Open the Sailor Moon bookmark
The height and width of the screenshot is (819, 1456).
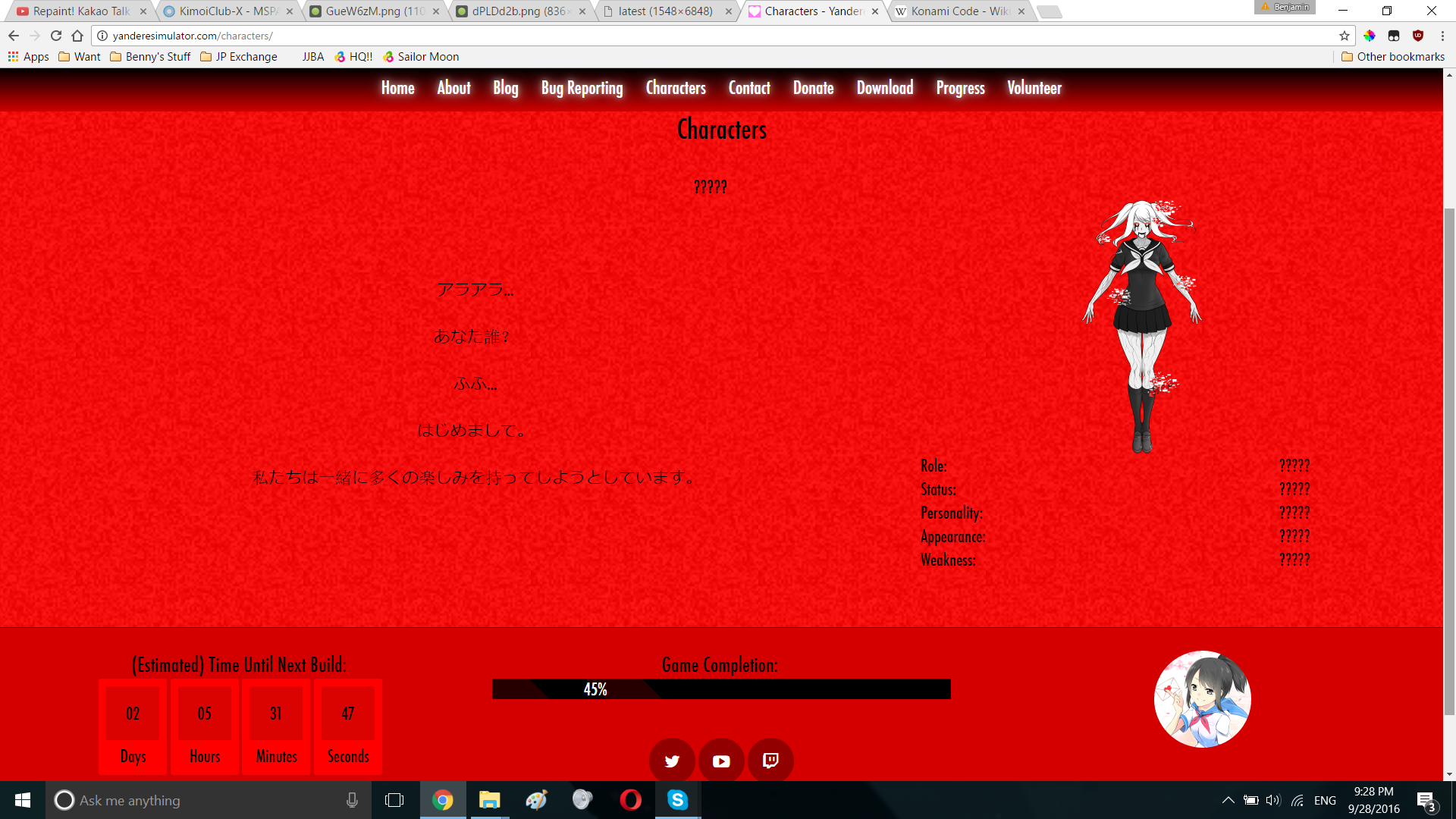421,57
